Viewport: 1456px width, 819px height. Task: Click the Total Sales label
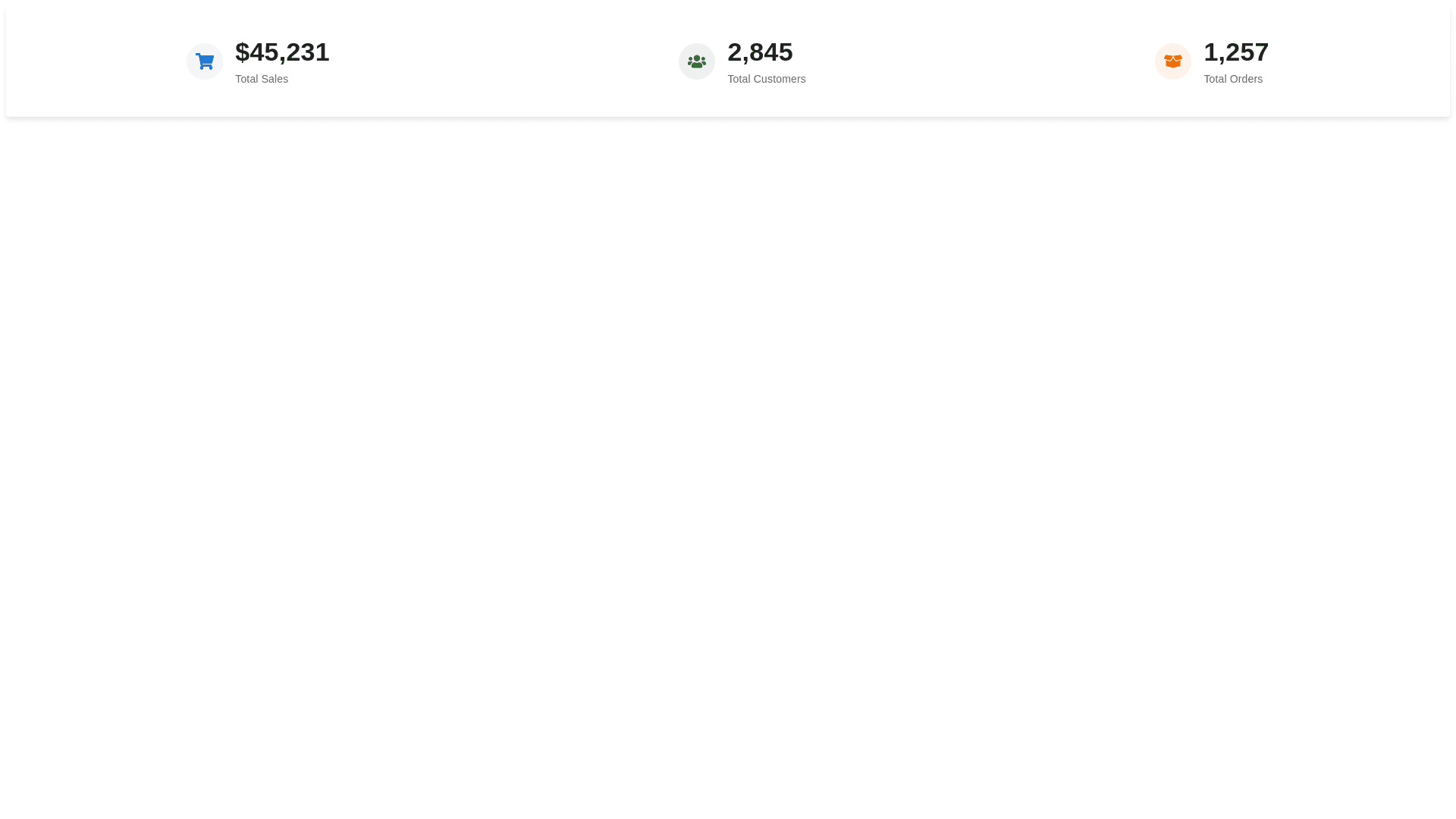click(262, 79)
